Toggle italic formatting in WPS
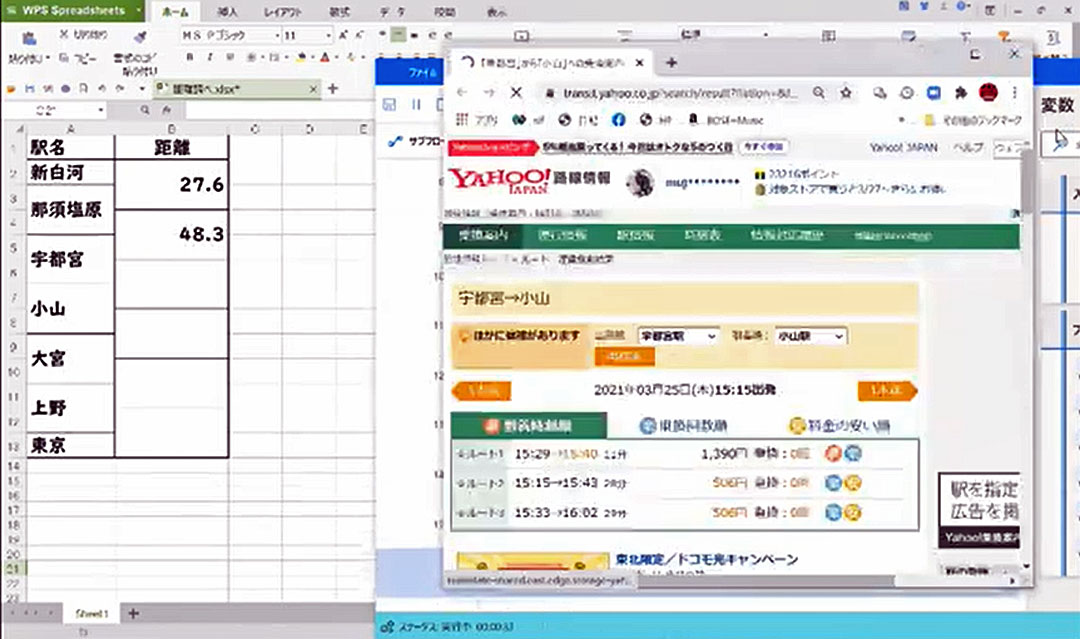 pos(209,57)
